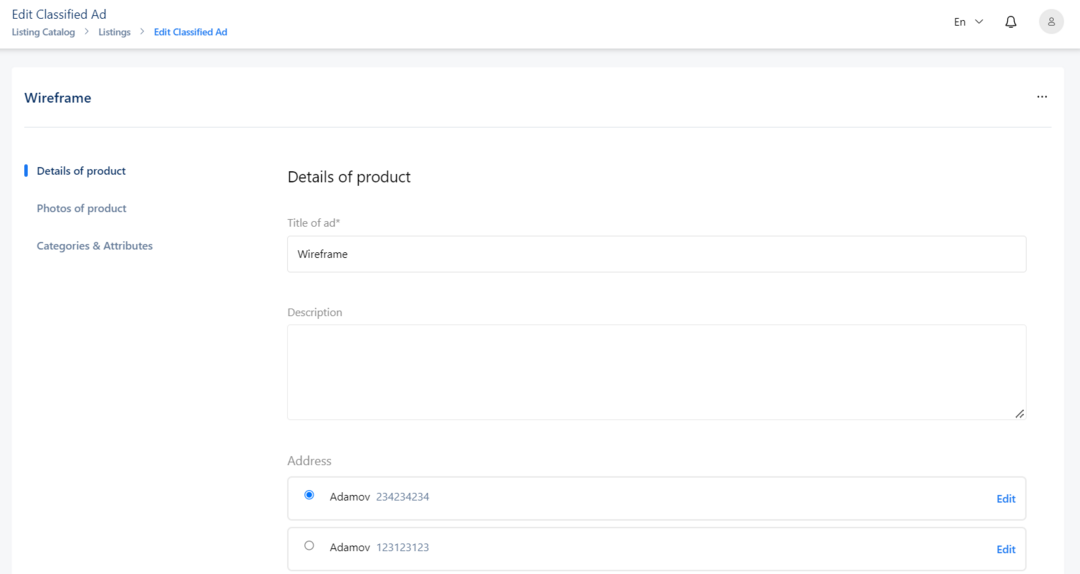Switch to Photos of product section

(81, 208)
